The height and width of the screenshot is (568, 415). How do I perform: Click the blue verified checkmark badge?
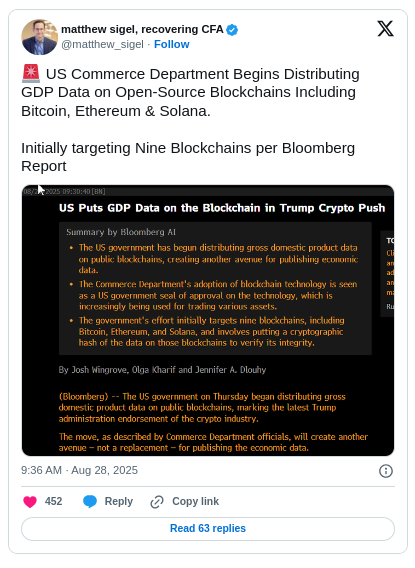tap(232, 30)
